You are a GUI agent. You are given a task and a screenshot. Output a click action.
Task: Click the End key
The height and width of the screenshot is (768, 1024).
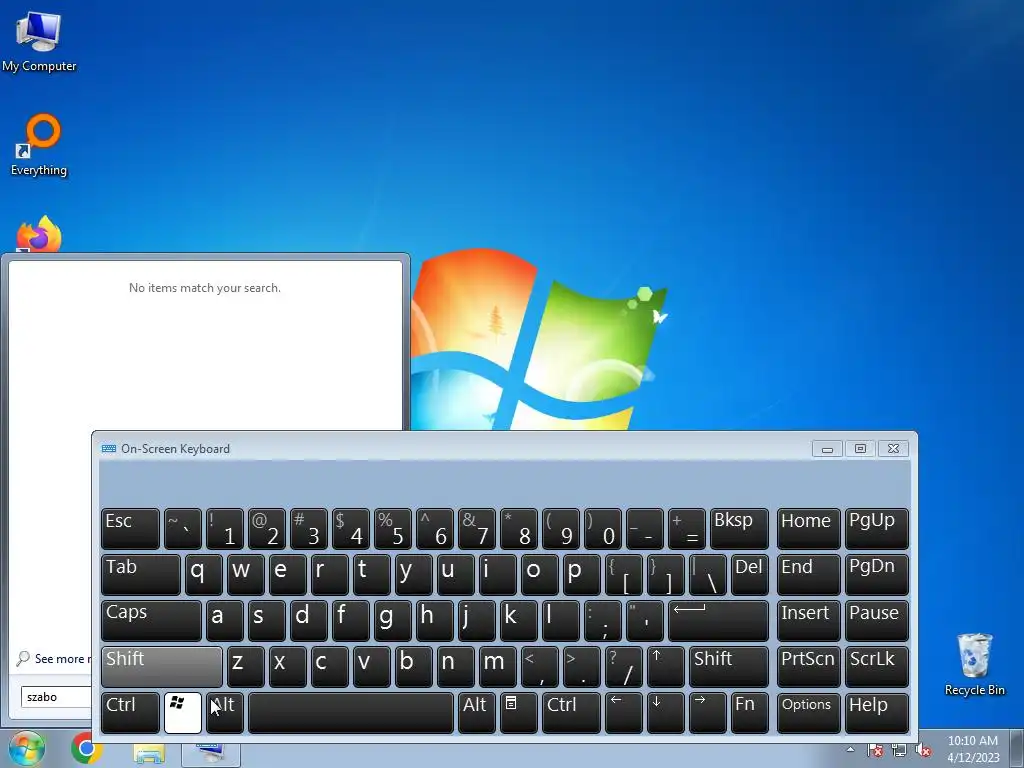808,575
